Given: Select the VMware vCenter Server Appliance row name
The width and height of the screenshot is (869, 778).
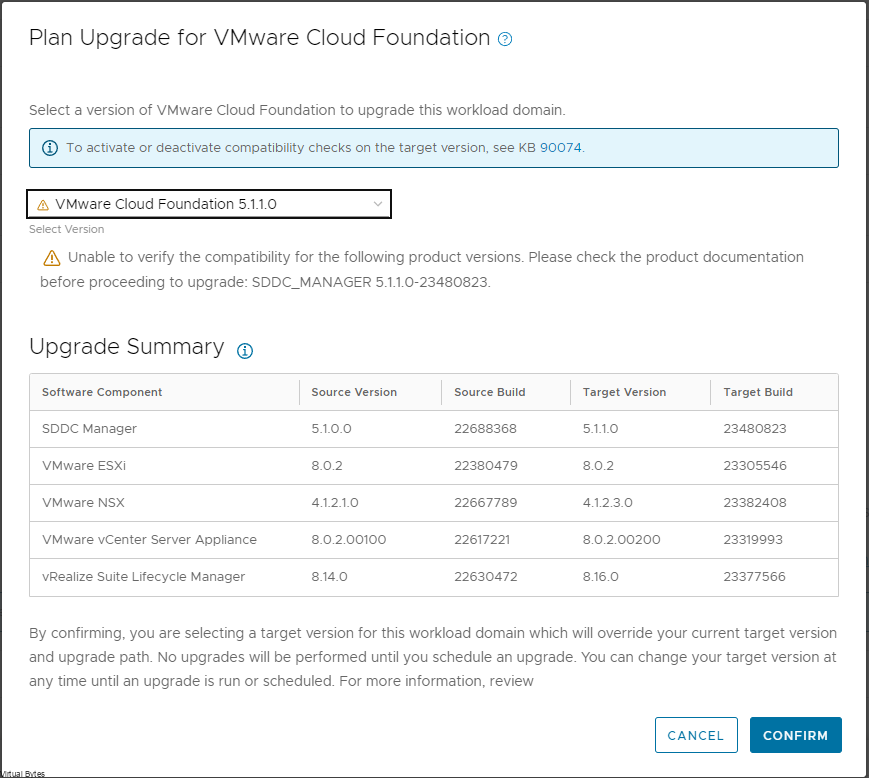Looking at the screenshot, I should pyautogui.click(x=149, y=540).
